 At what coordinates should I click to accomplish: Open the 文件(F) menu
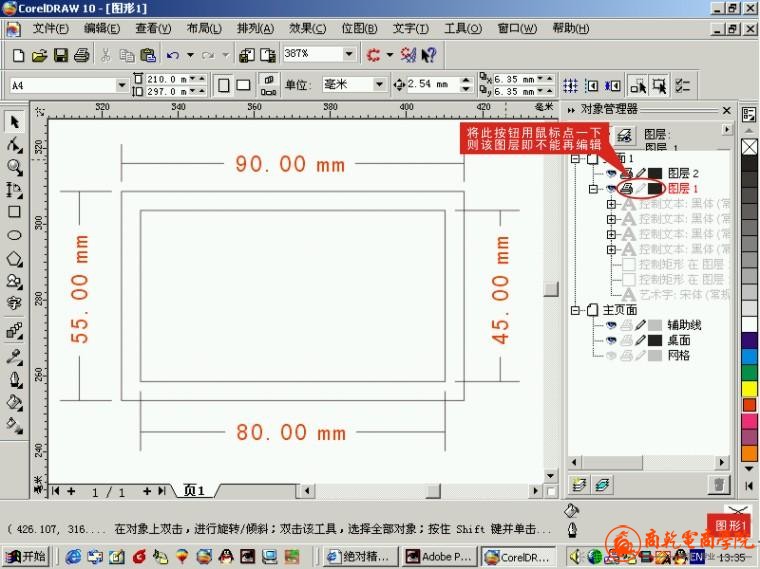coord(50,29)
